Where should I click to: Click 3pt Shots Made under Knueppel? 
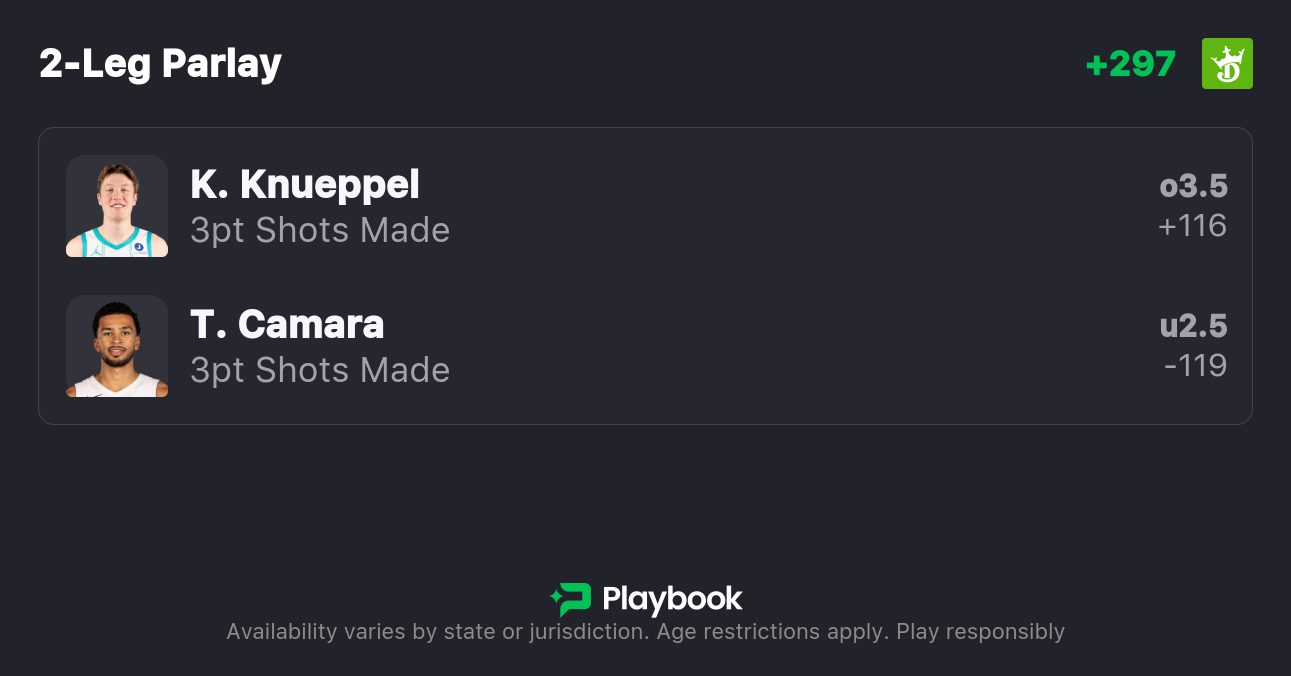(x=320, y=231)
